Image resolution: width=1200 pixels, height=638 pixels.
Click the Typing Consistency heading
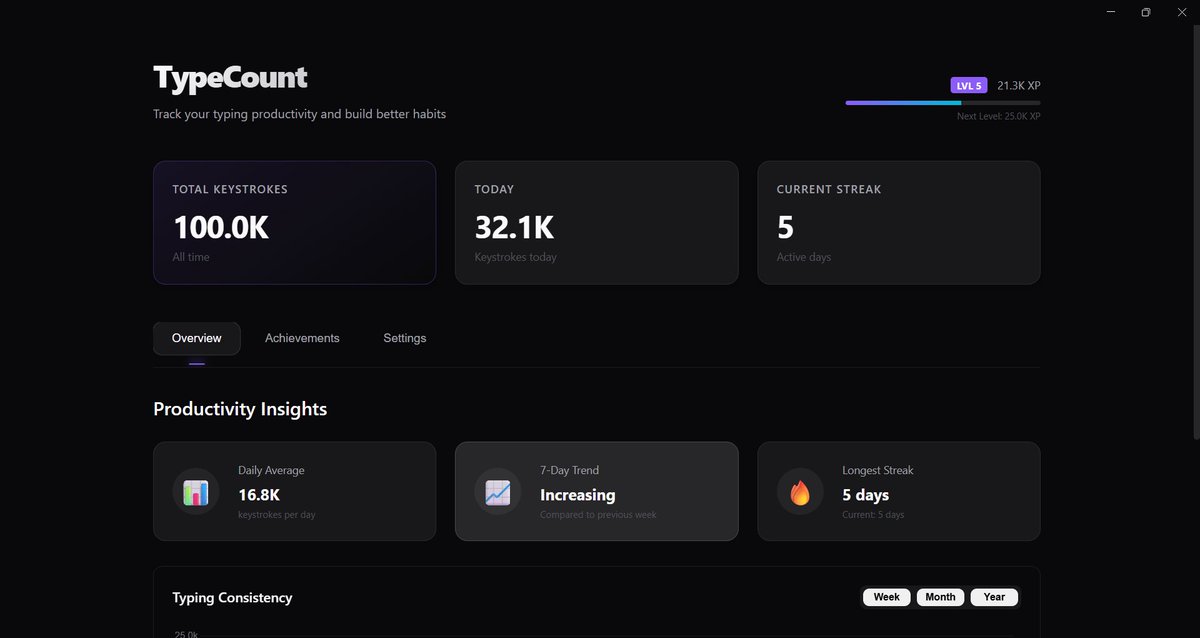click(x=232, y=598)
